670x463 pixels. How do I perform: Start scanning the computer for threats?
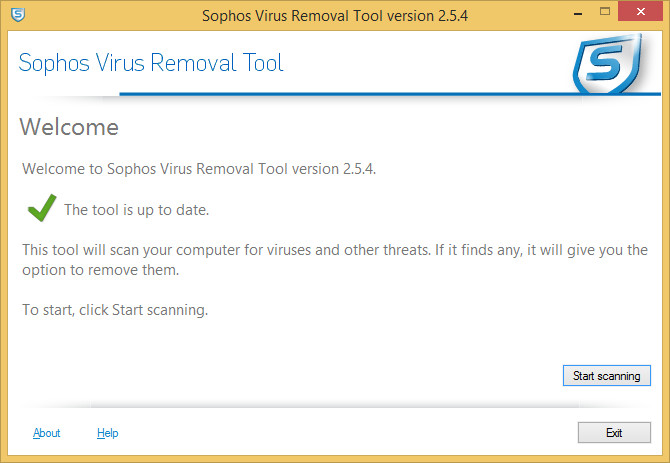[606, 375]
